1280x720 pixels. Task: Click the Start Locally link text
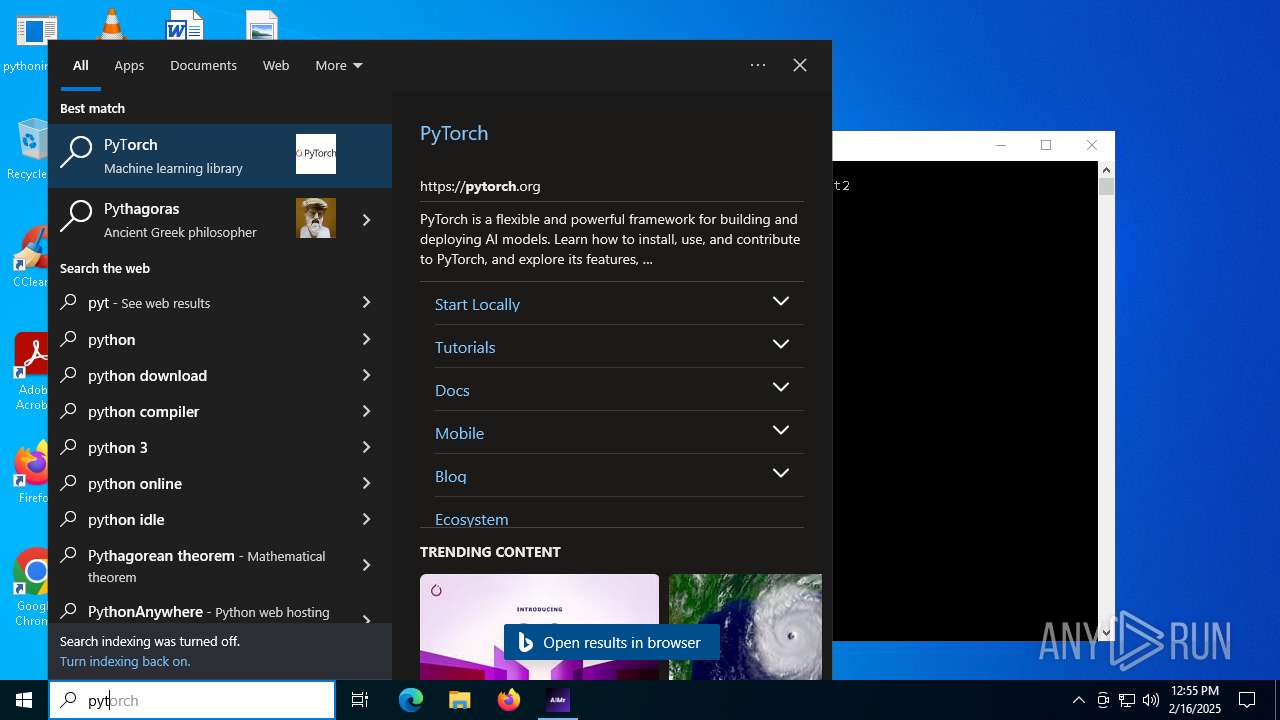[x=477, y=304]
